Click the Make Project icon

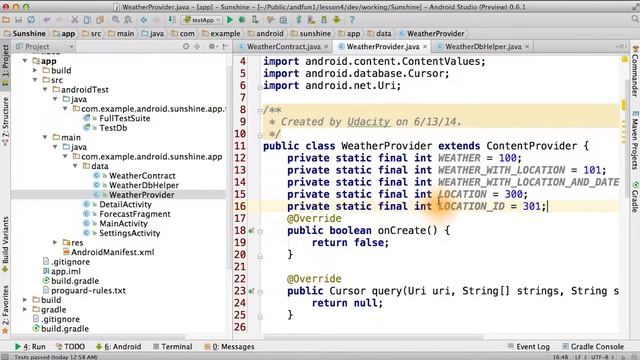172,20
